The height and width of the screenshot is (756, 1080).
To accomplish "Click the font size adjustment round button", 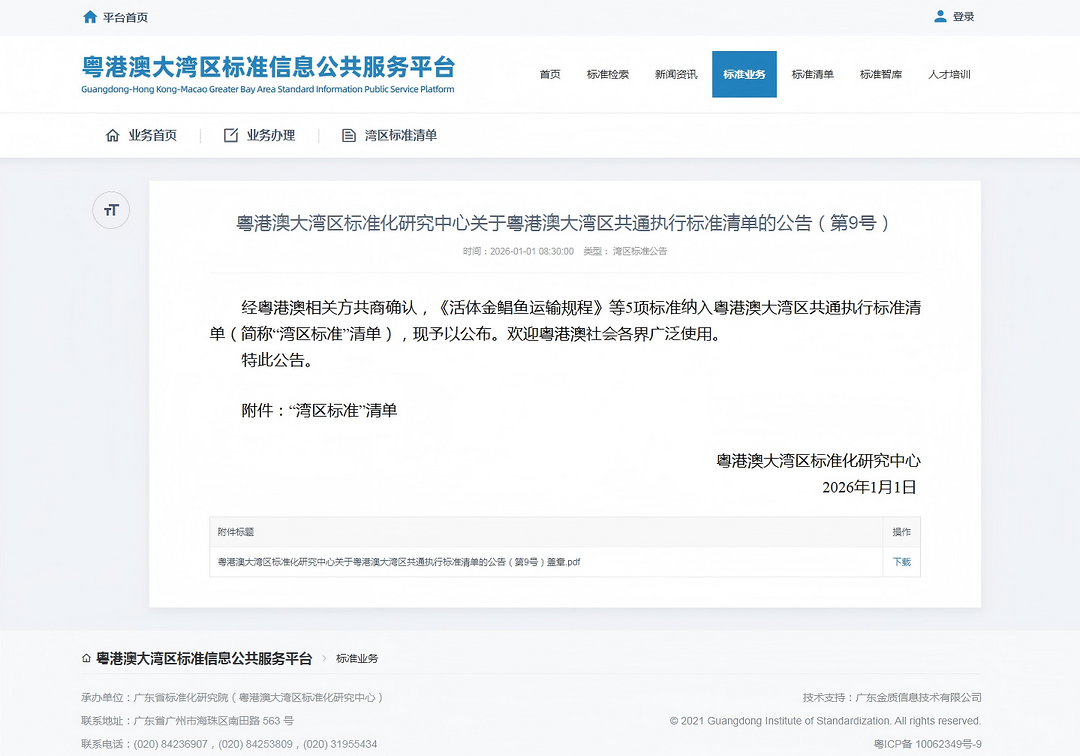I will [x=111, y=210].
